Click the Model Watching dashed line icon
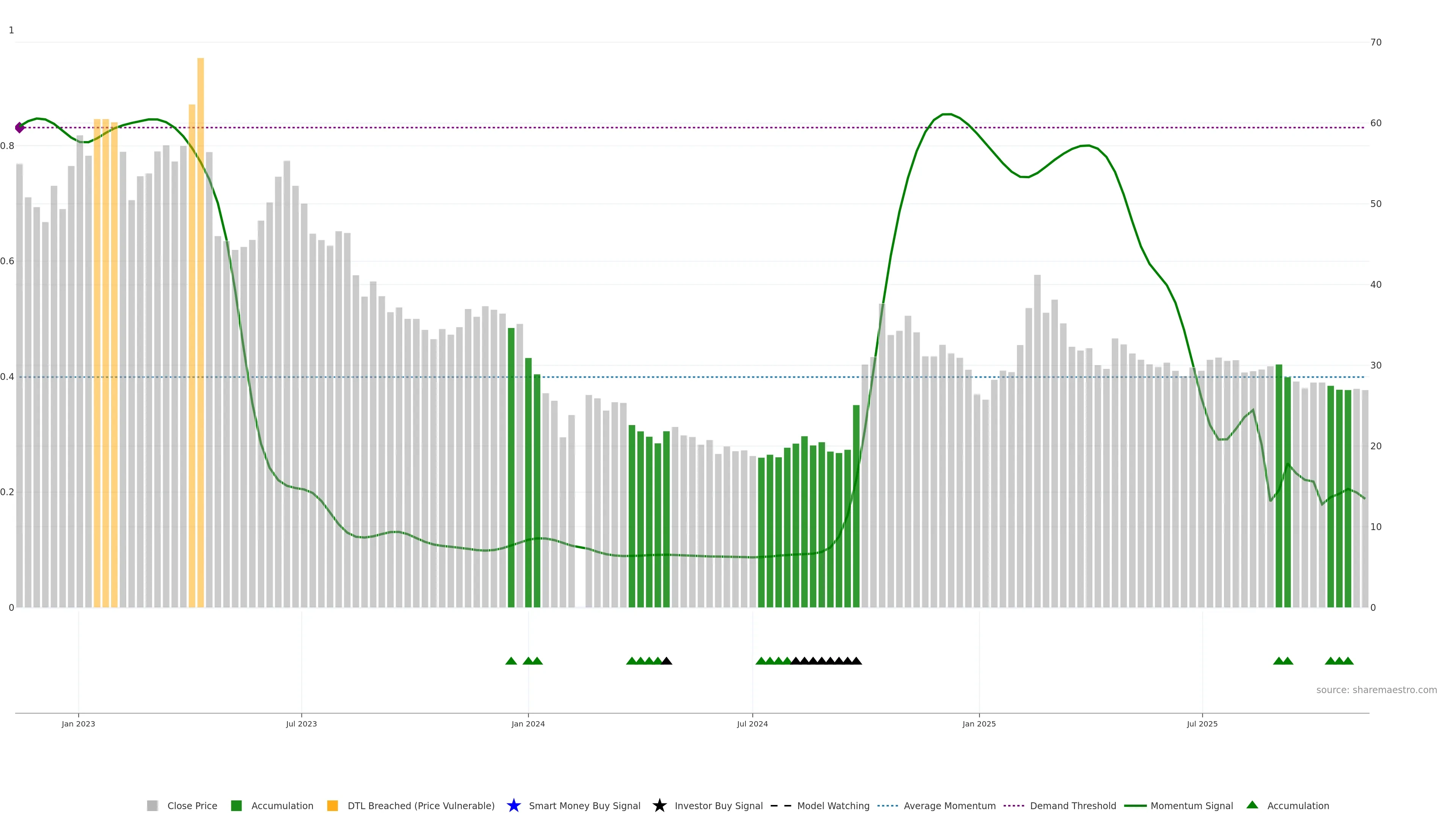This screenshot has width=1456, height=819. (781, 805)
